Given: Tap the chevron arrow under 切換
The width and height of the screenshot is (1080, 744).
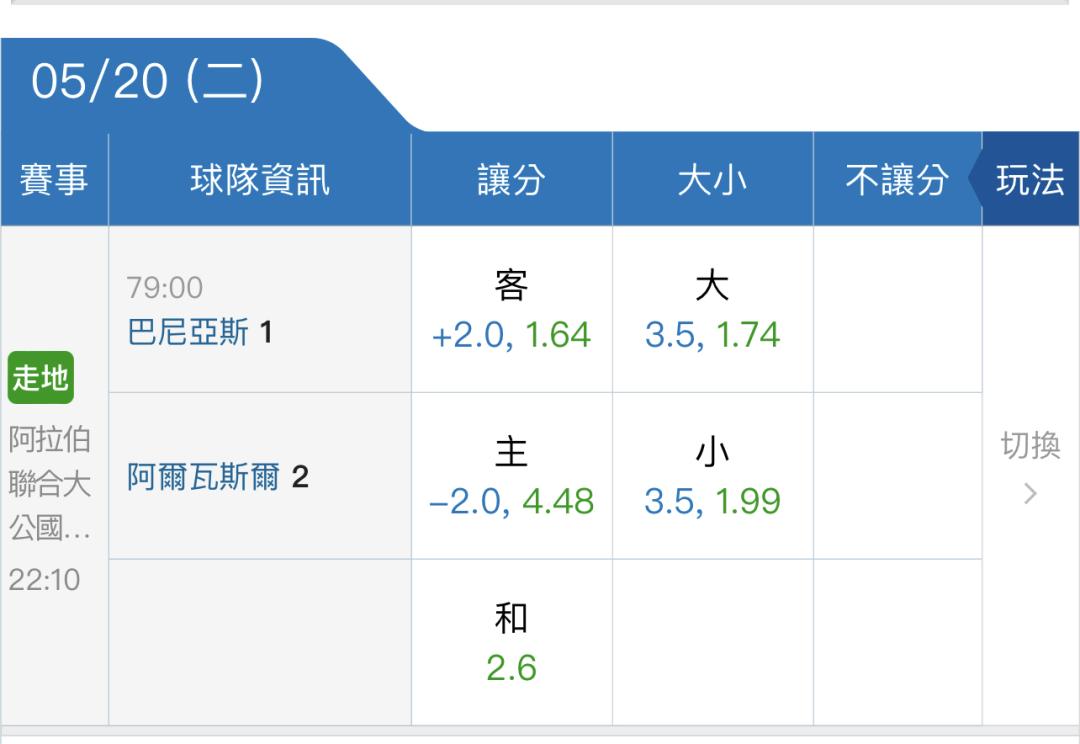Looking at the screenshot, I should point(1030,493).
